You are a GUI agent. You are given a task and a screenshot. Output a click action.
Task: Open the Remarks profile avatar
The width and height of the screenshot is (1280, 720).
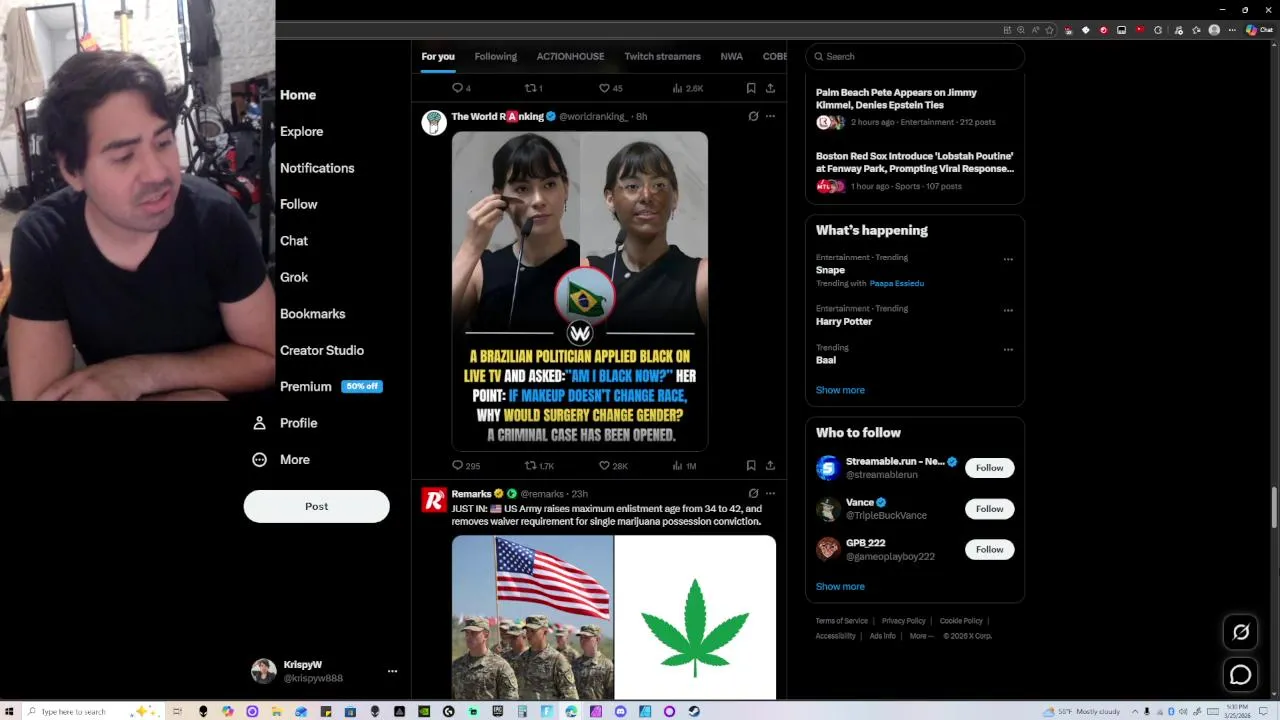click(434, 500)
